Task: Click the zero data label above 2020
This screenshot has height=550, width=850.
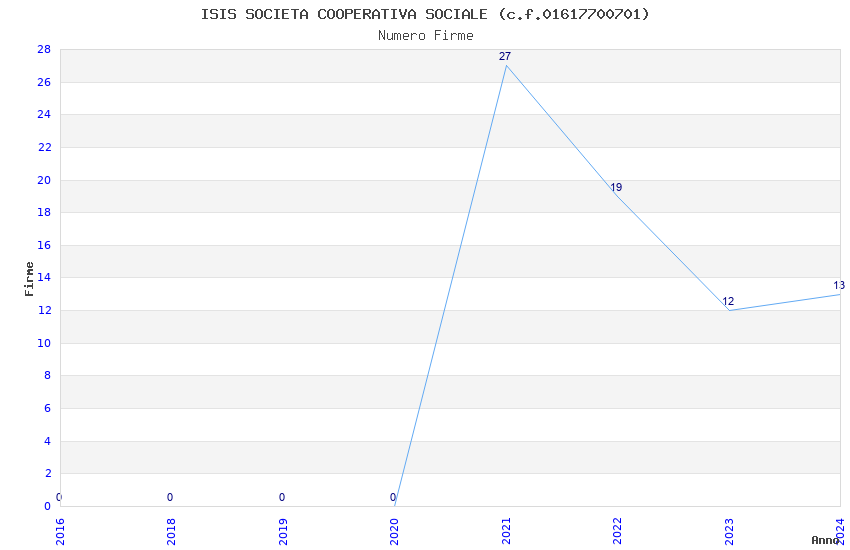Action: tap(393, 497)
